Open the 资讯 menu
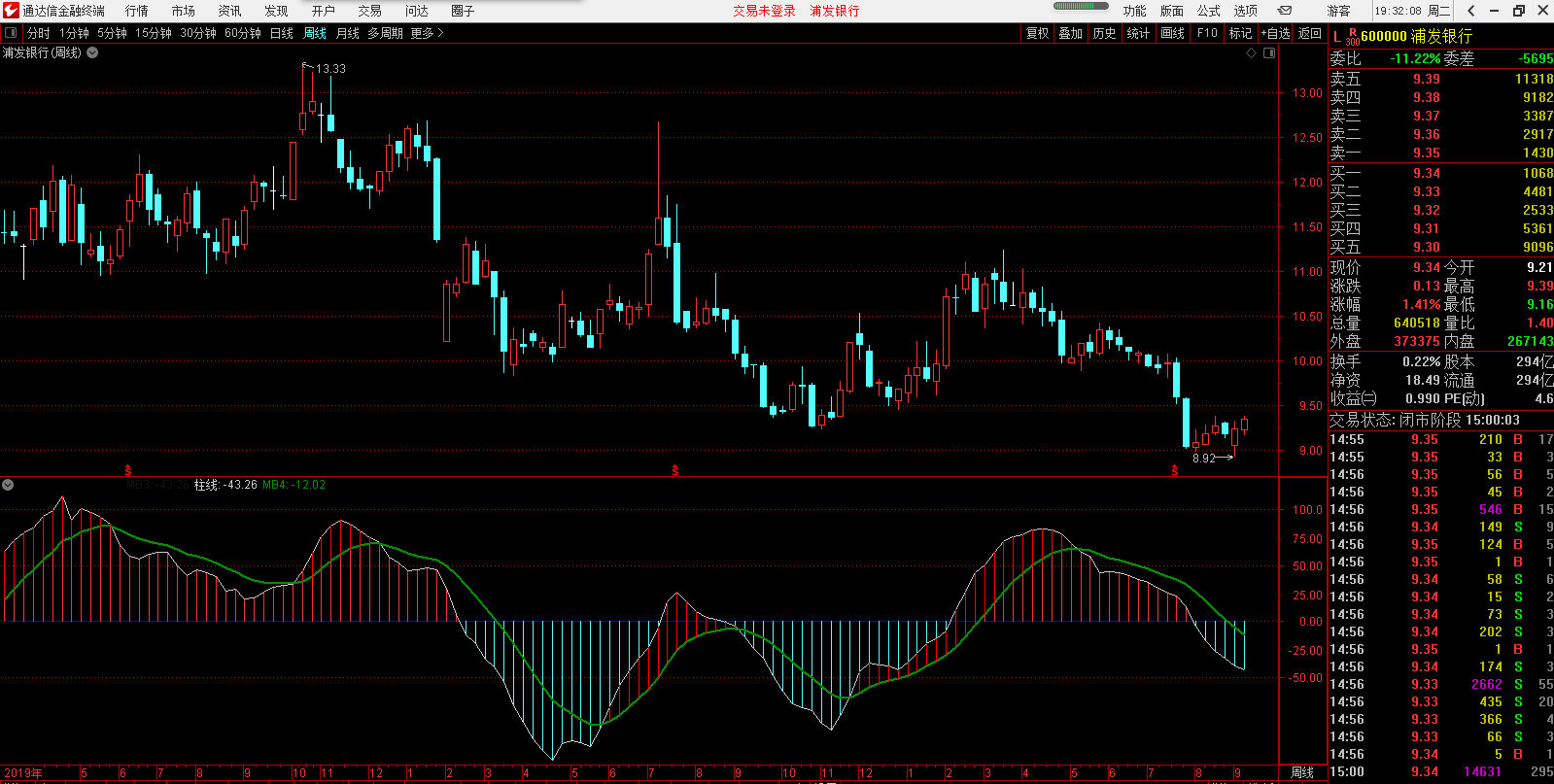1554x784 pixels. [230, 11]
